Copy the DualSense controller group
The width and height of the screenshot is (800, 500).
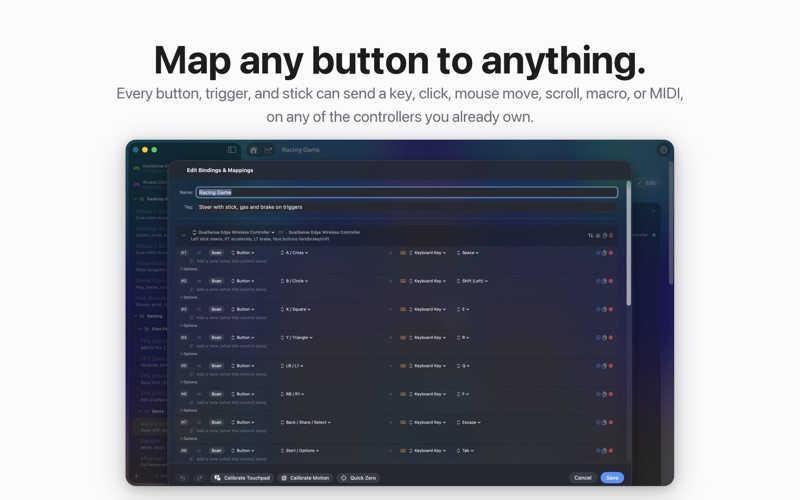(605, 235)
